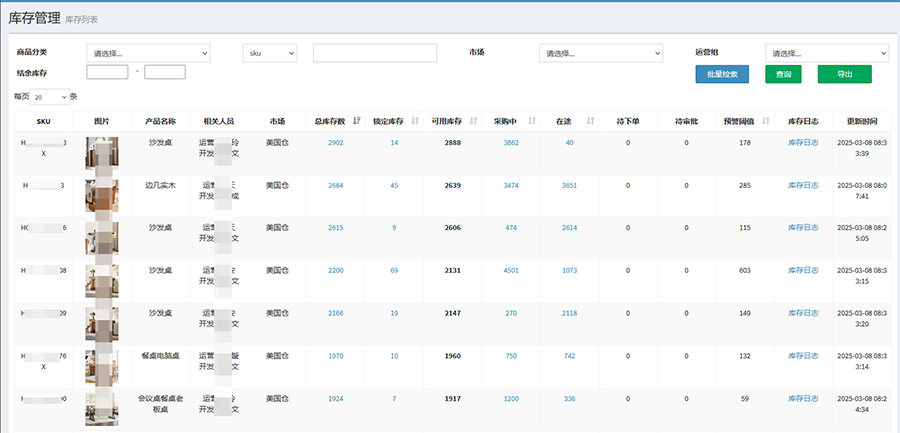The width and height of the screenshot is (900, 433).
Task: Change rows per page dropdown showing 20
Action: tap(49, 97)
